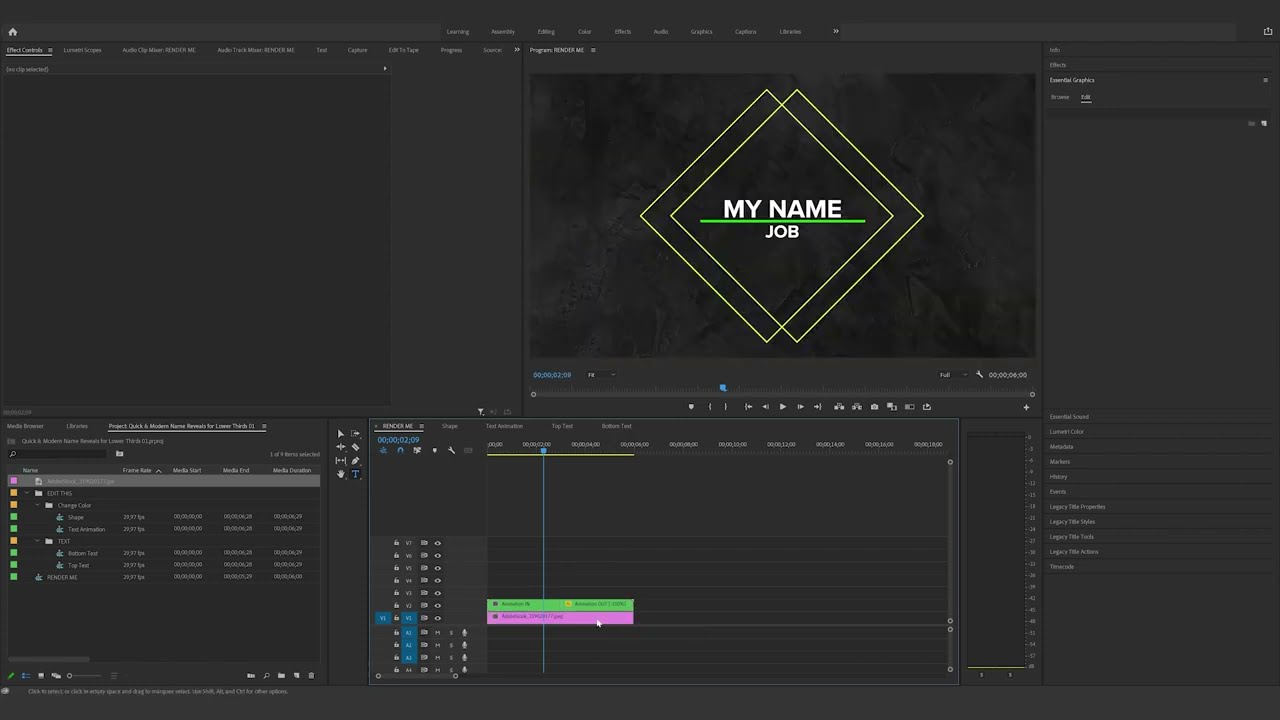Click the Quick Export icon

click(1268, 31)
